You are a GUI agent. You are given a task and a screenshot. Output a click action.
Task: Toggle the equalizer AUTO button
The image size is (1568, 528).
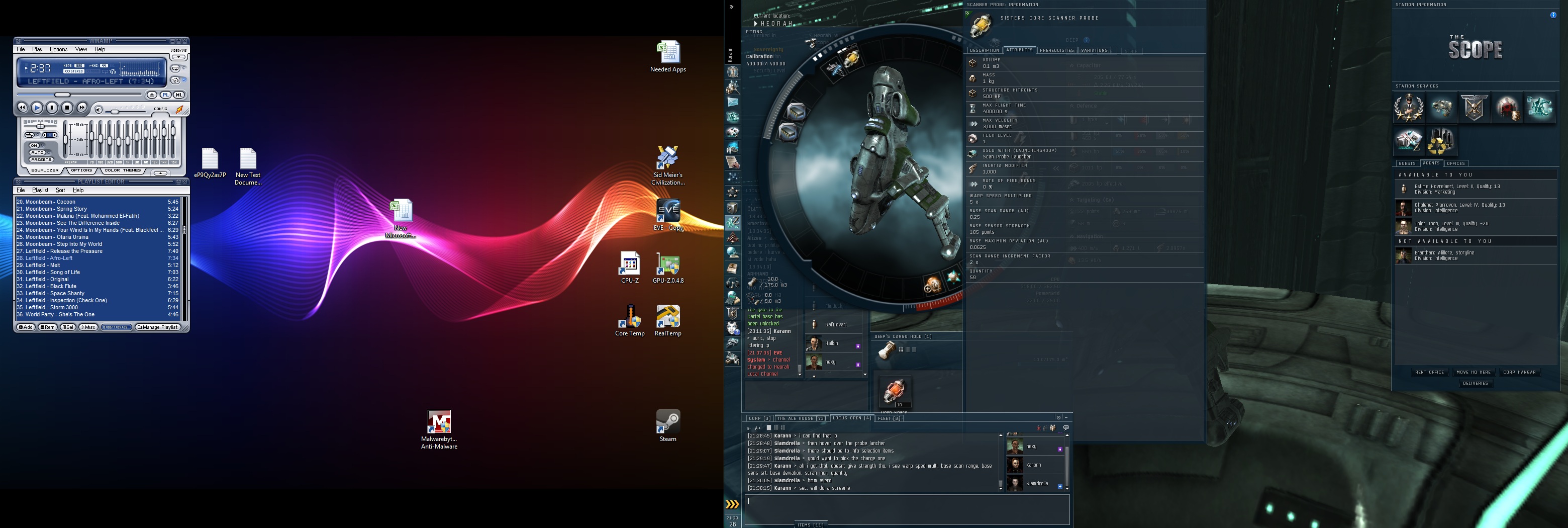[x=38, y=152]
